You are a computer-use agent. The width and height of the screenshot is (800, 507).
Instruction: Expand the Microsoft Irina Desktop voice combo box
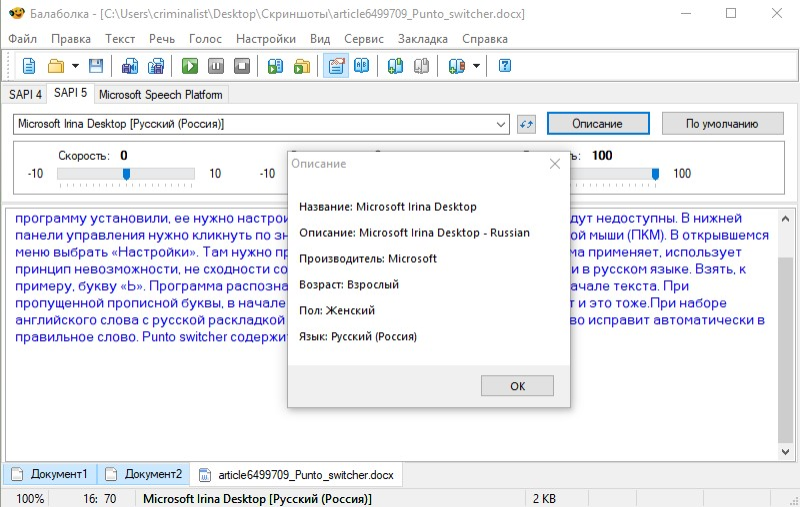tap(261, 124)
